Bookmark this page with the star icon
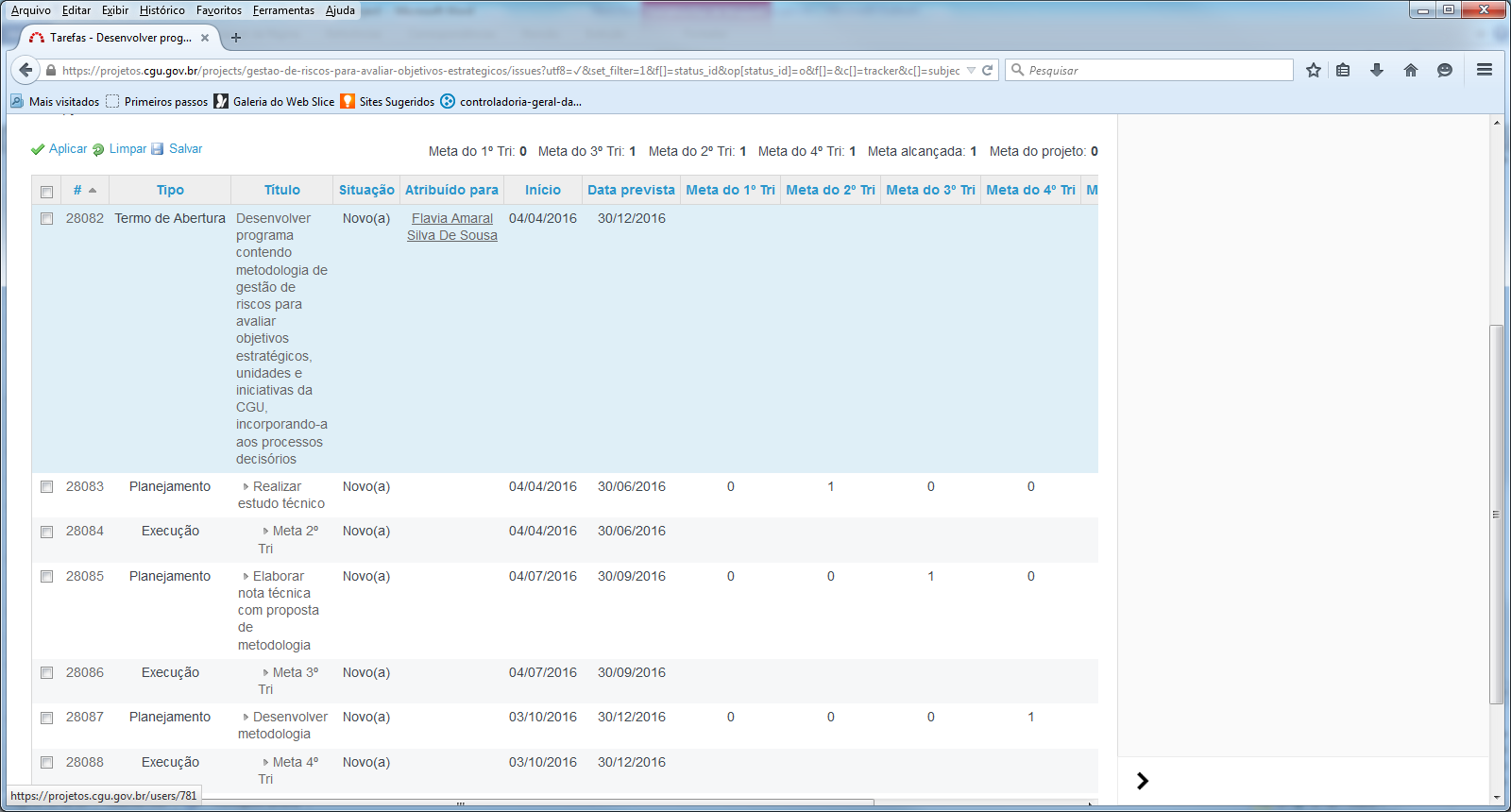The width and height of the screenshot is (1511, 812). [x=1313, y=70]
